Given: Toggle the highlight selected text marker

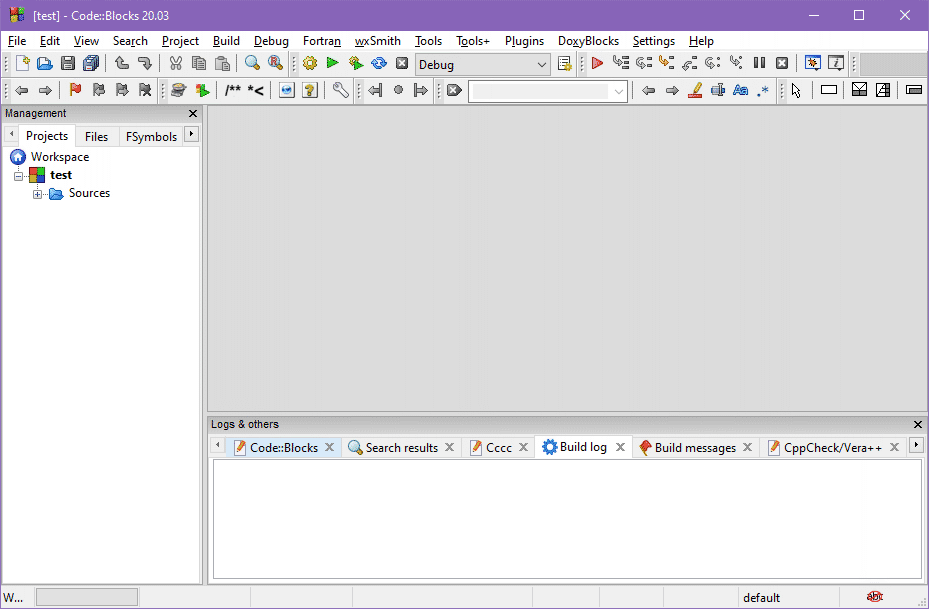Looking at the screenshot, I should 695,90.
